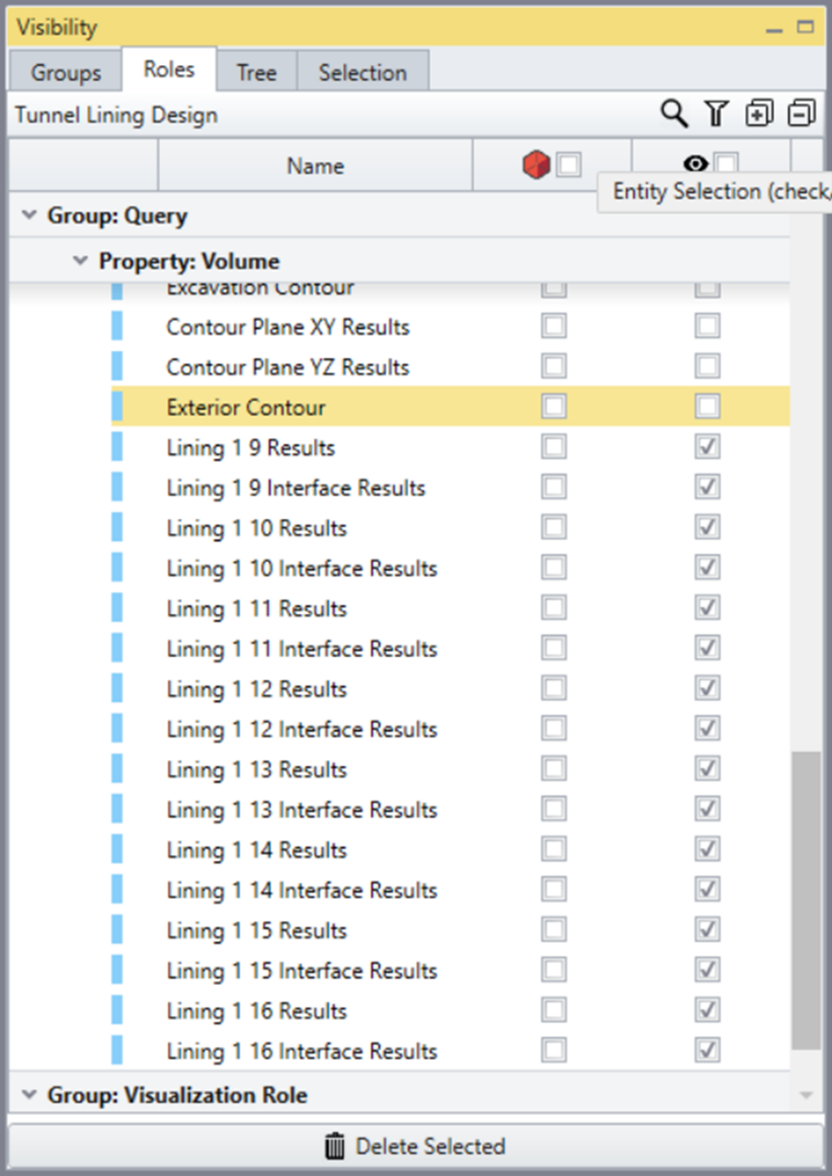This screenshot has width=832, height=1176.
Task: Collapse Property: Volume
Action: pos(80,260)
